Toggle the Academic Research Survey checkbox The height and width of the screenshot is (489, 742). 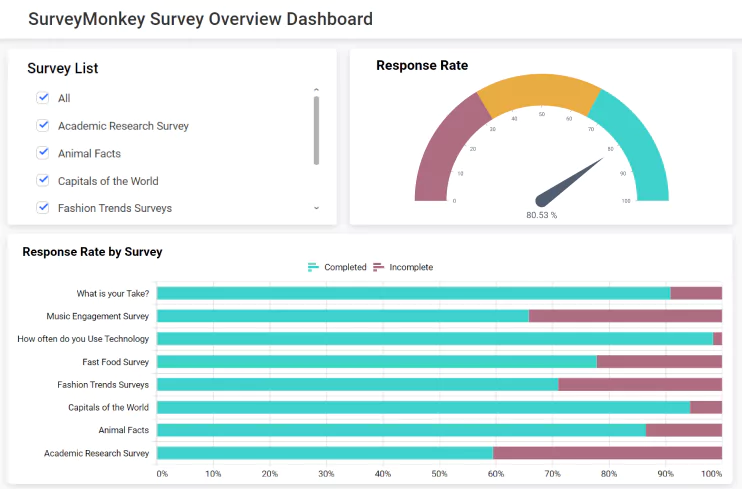click(43, 126)
